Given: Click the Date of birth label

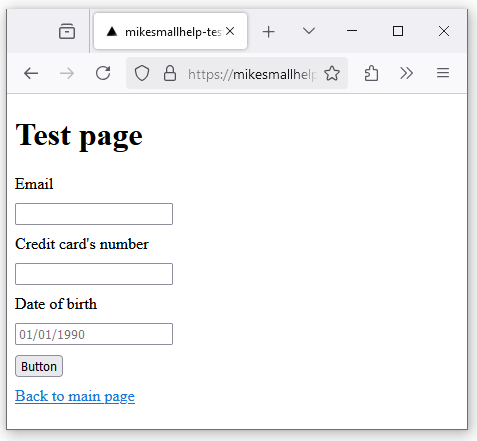Looking at the screenshot, I should (56, 304).
